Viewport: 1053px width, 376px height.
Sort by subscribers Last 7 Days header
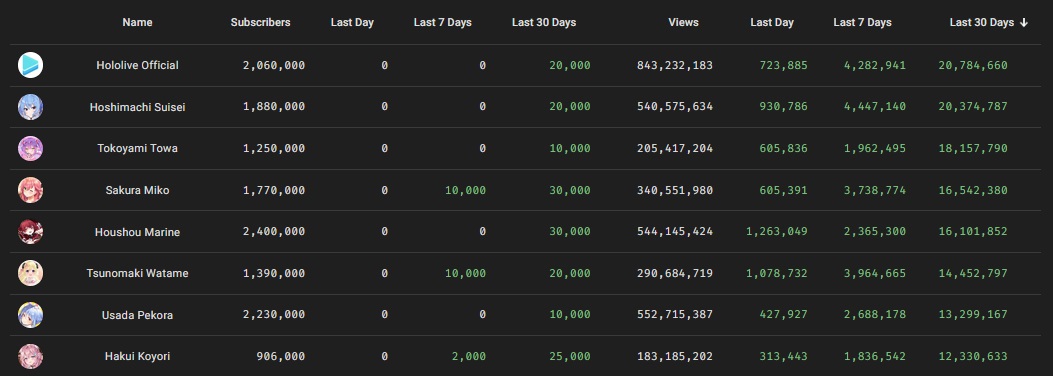point(443,22)
